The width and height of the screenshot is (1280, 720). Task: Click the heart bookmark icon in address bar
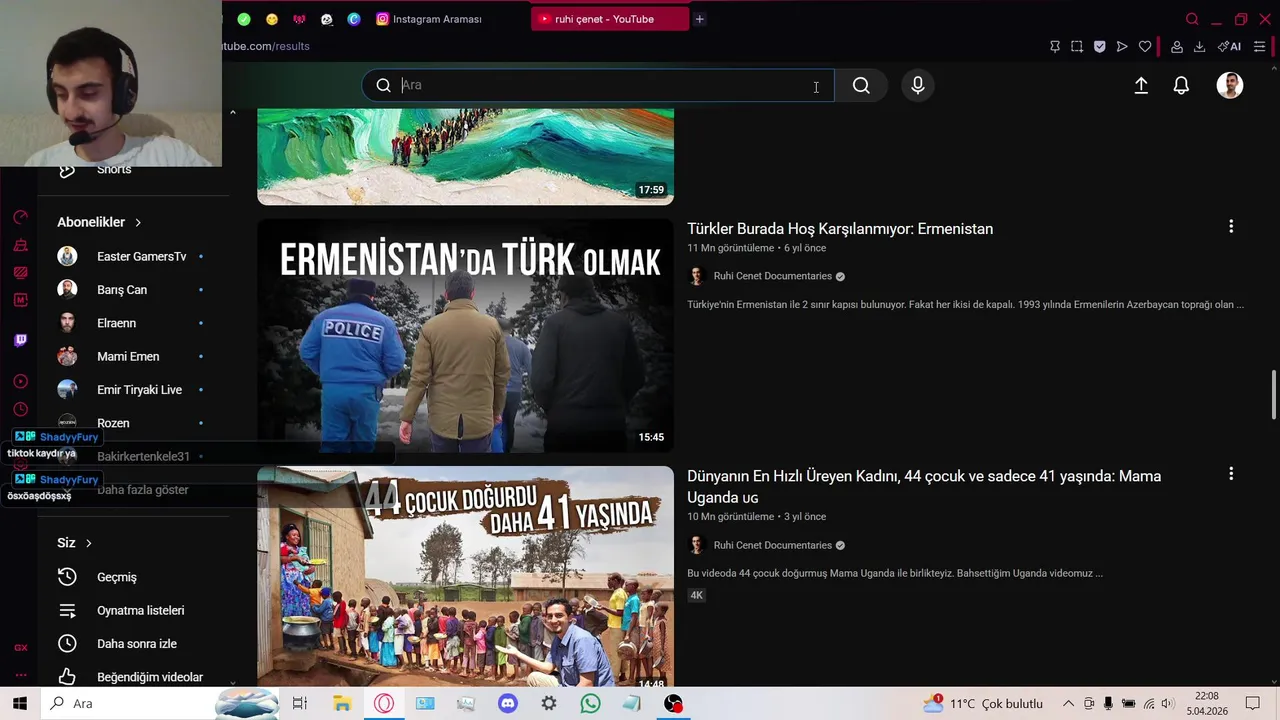pyautogui.click(x=1145, y=46)
